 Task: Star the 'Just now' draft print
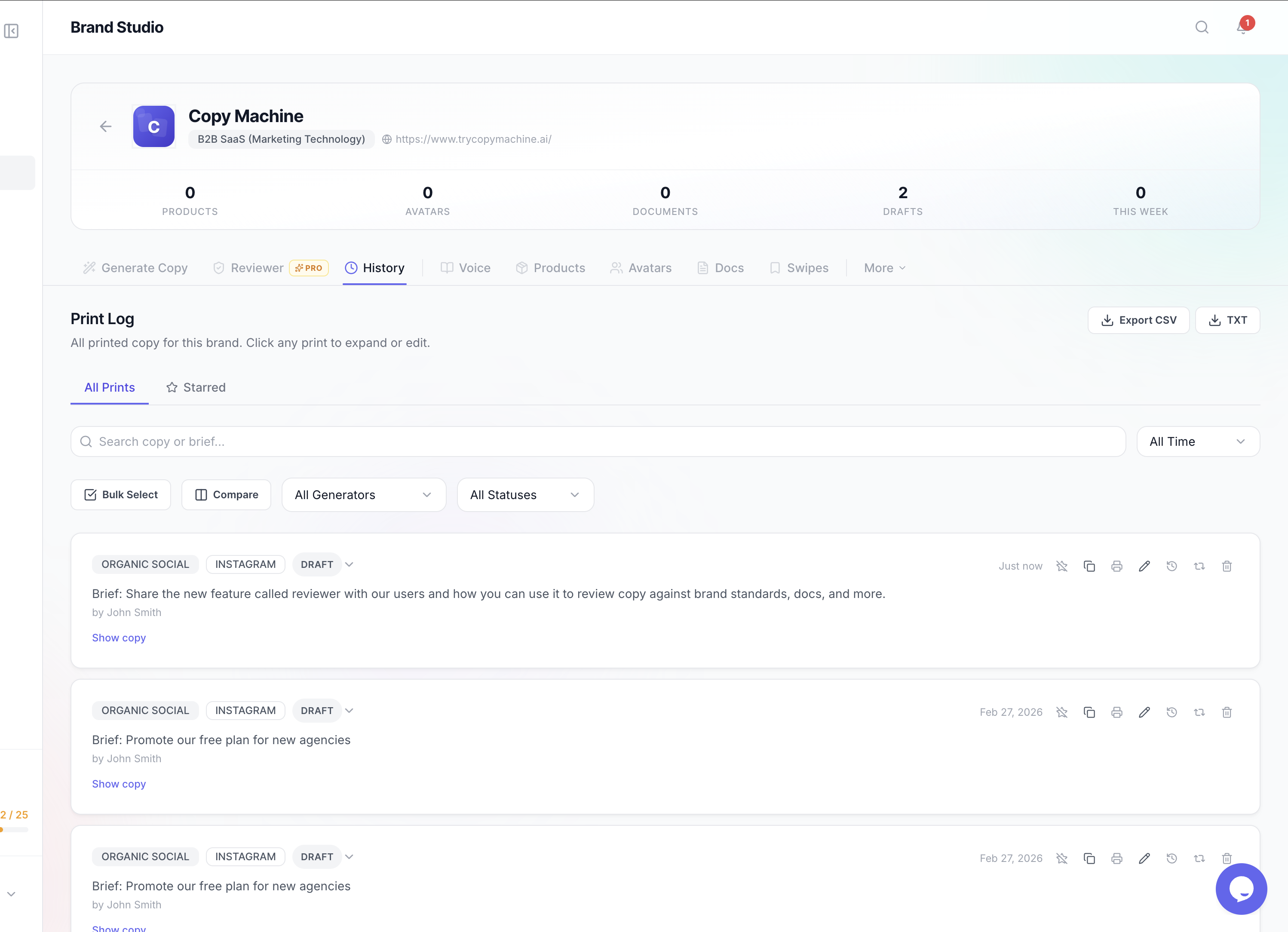[x=1062, y=566]
